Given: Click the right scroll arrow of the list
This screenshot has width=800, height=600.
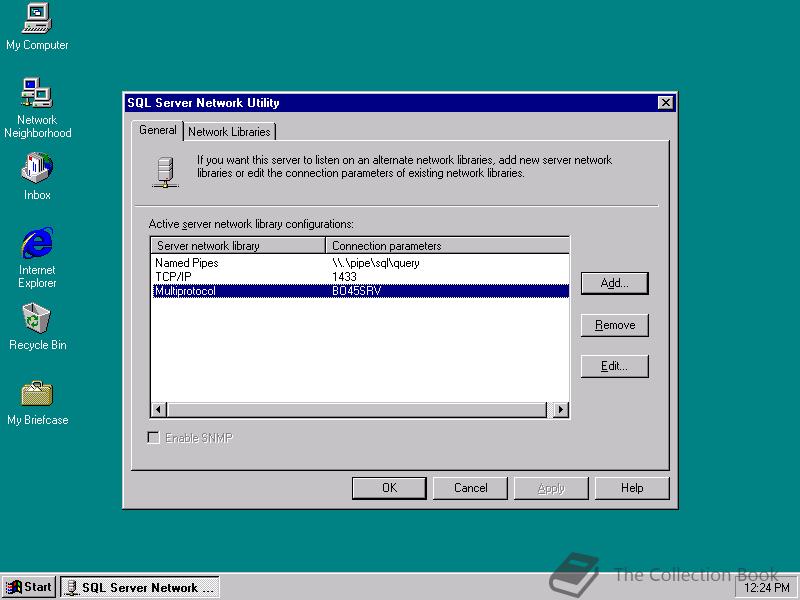Looking at the screenshot, I should pyautogui.click(x=561, y=409).
